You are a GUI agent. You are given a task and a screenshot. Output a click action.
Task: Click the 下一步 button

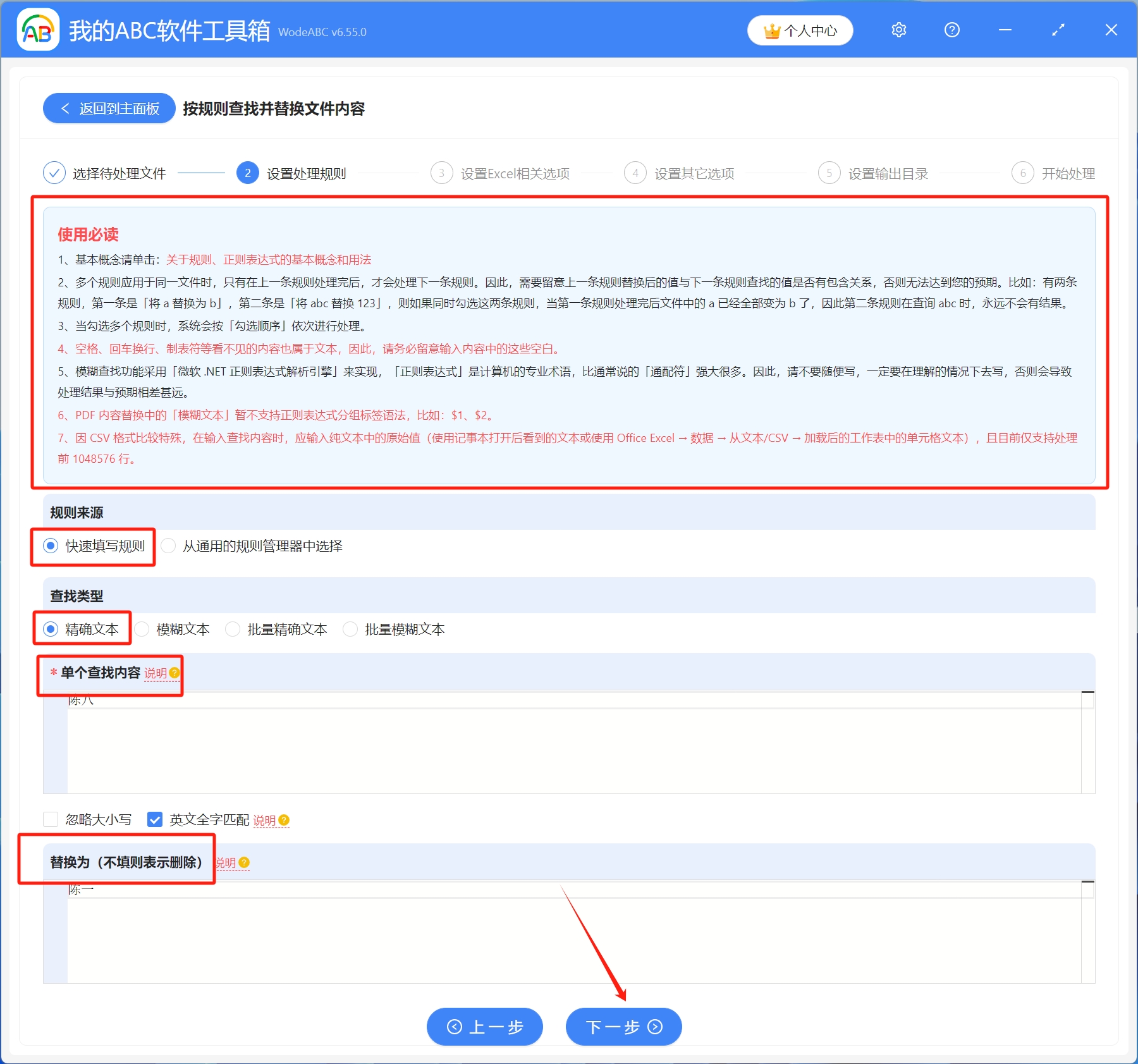(623, 1027)
